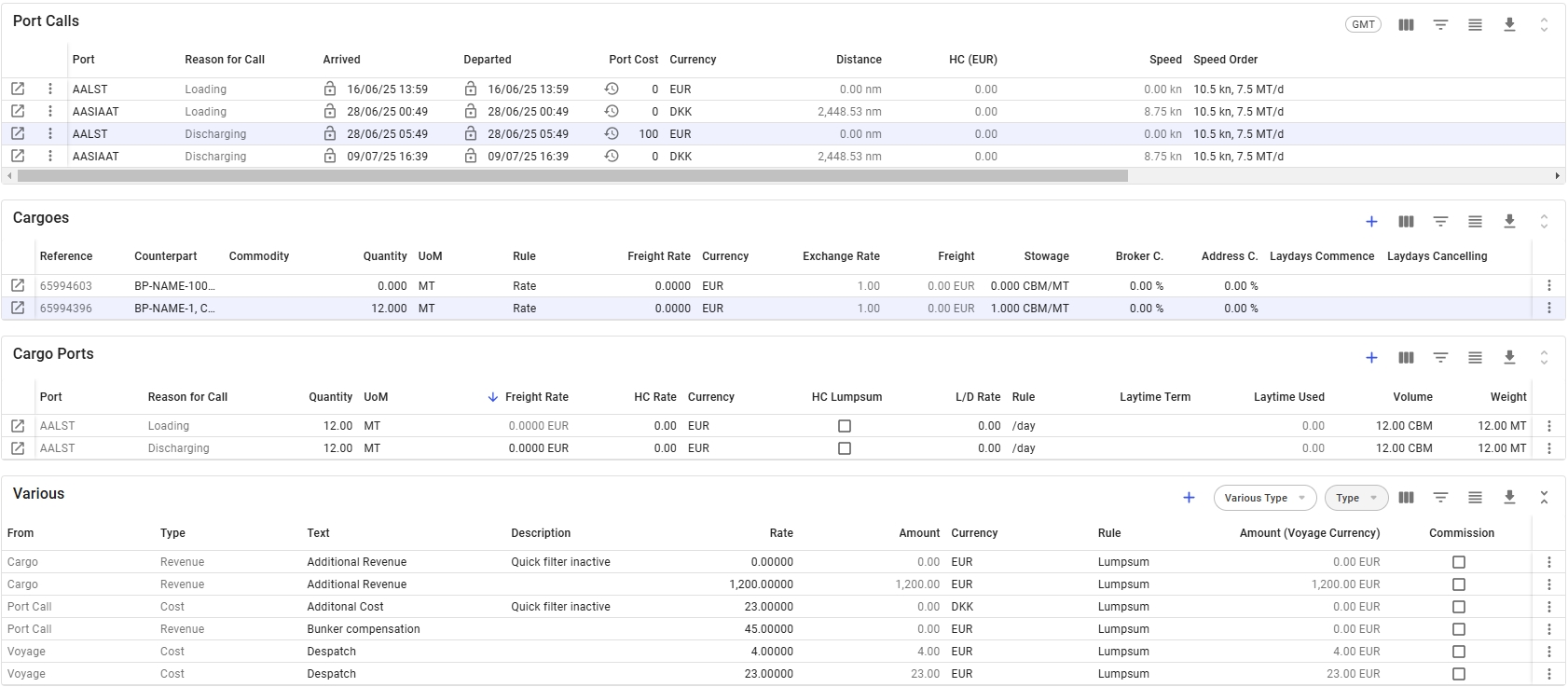Add a new Various entry
The image size is (1568, 687).
point(1189,498)
